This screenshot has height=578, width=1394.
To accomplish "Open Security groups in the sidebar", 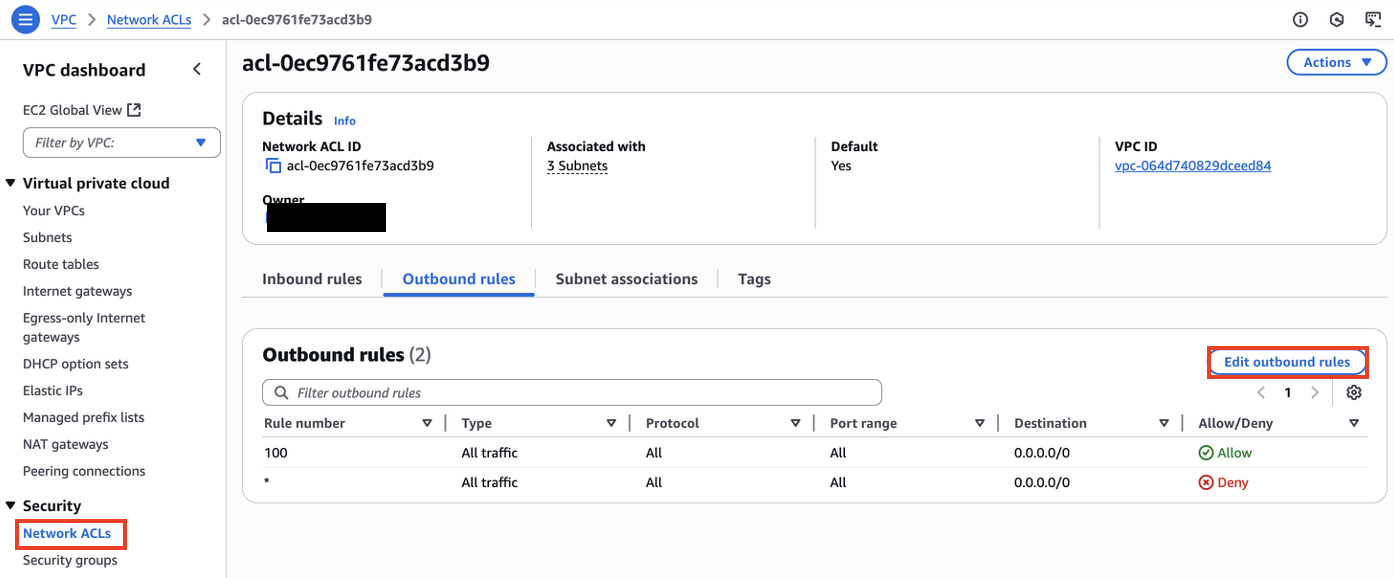I will 70,560.
